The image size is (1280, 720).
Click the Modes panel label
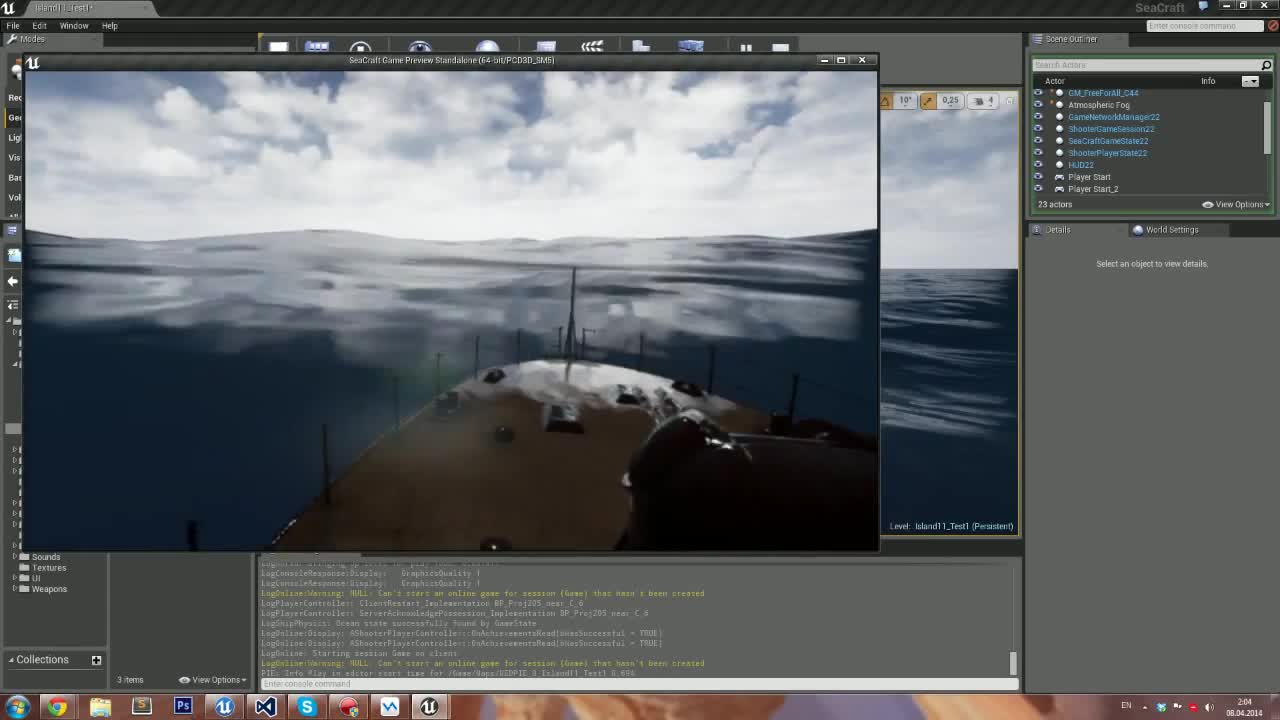[35, 39]
